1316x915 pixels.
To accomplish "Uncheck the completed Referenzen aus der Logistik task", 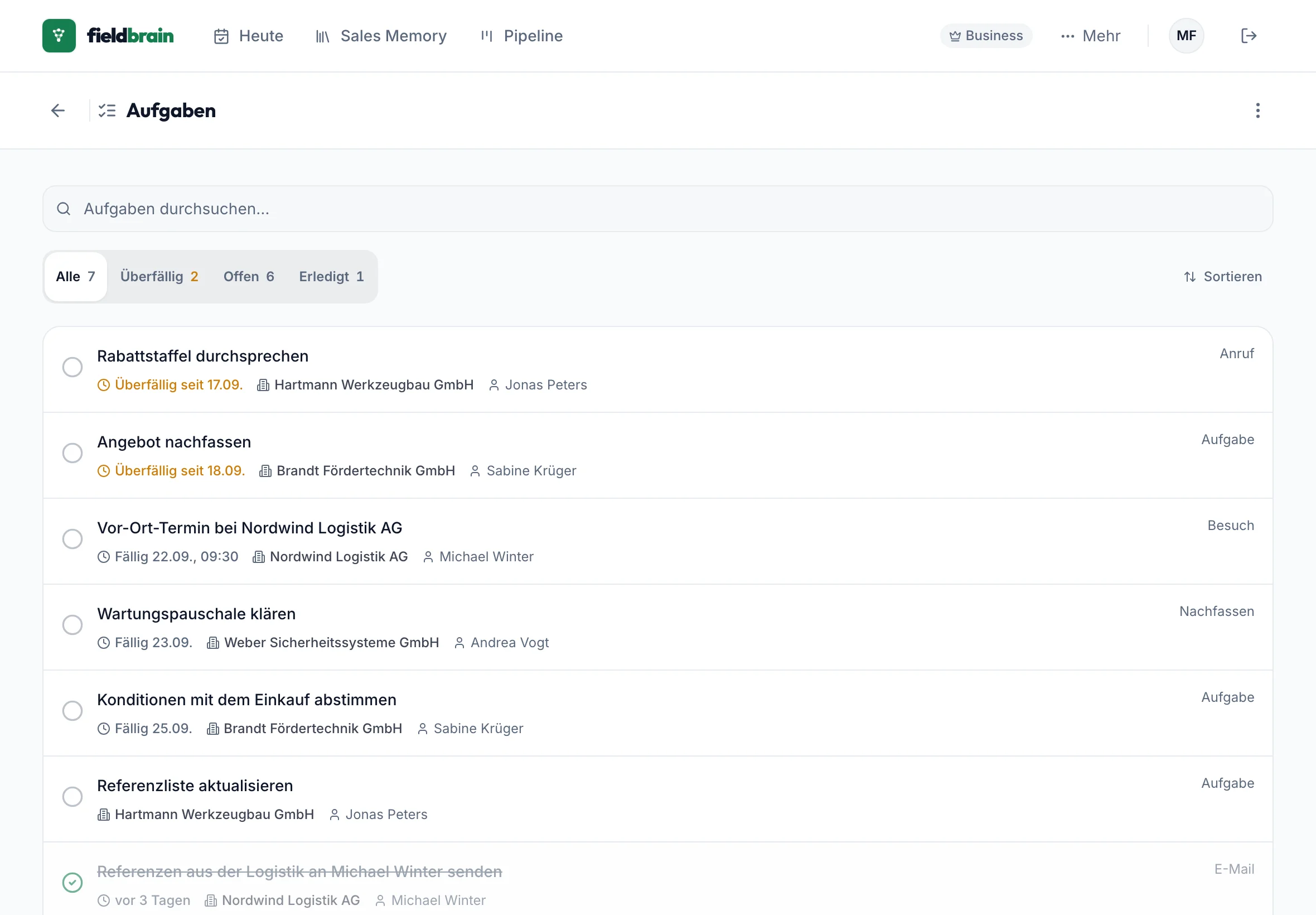I will [72, 883].
